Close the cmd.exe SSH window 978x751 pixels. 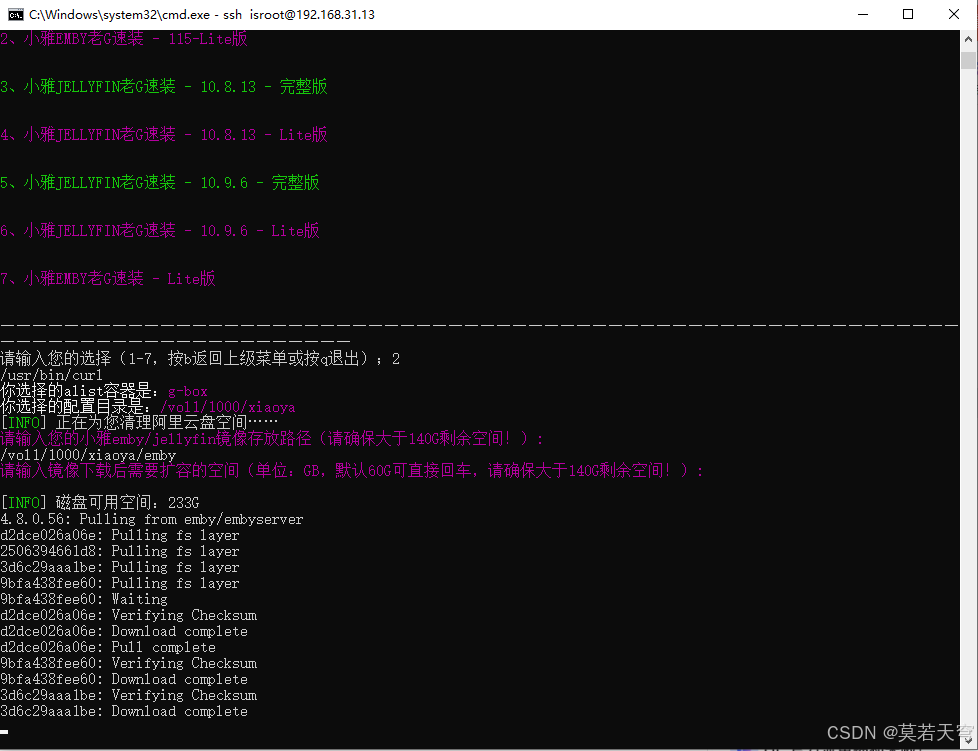(954, 14)
